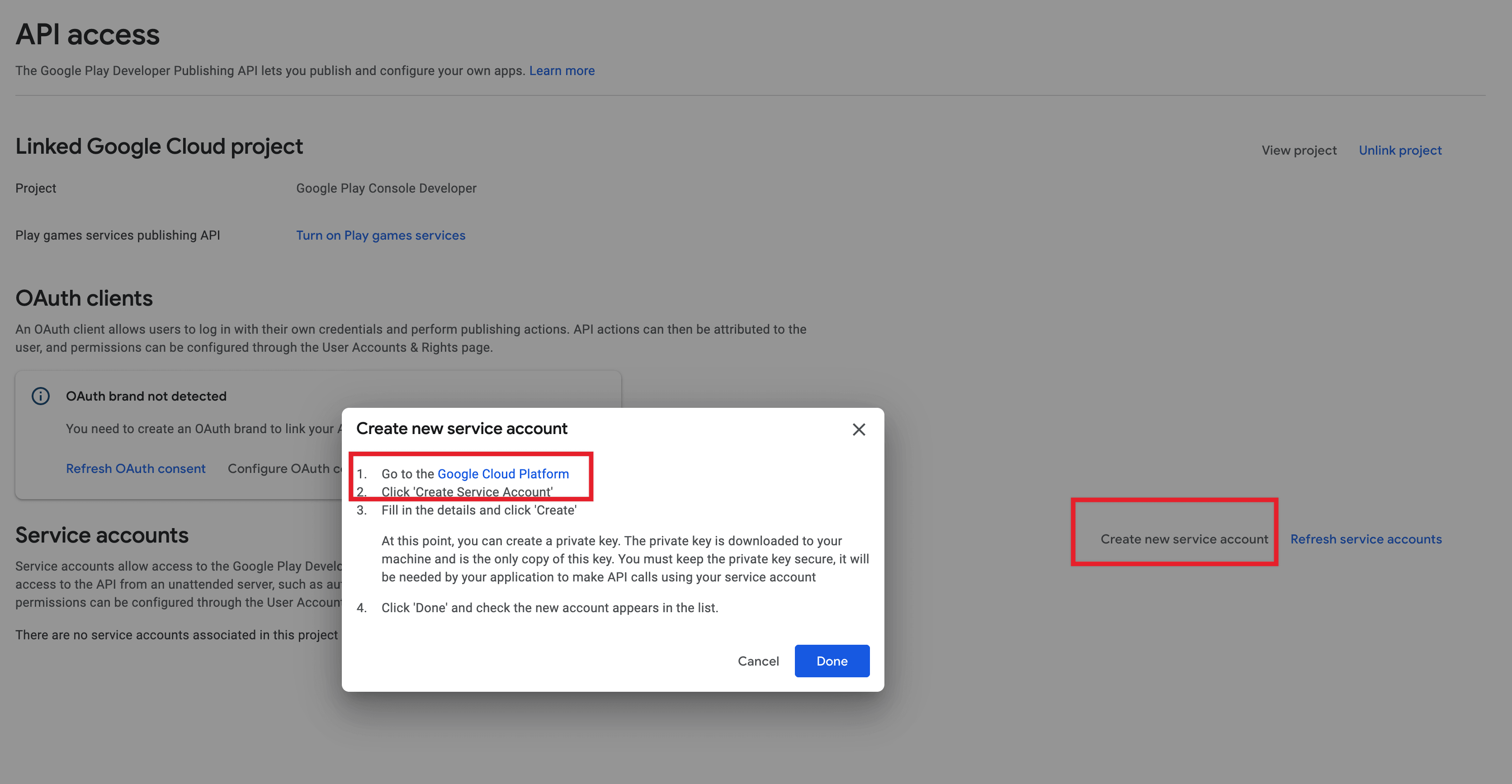
Task: Click the Service accounts section heading
Action: (x=102, y=534)
